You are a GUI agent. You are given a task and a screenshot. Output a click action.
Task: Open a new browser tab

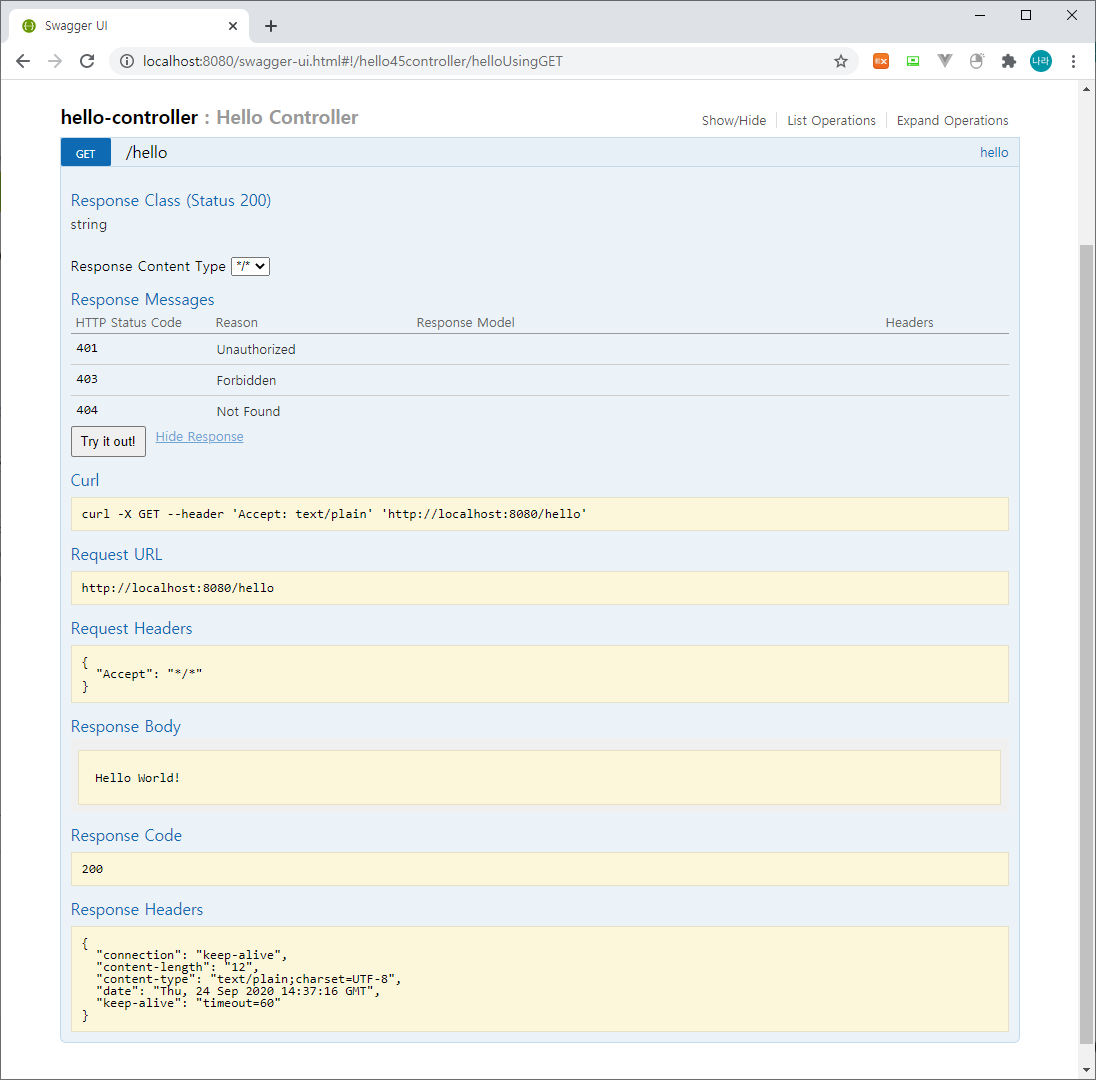[x=271, y=26]
